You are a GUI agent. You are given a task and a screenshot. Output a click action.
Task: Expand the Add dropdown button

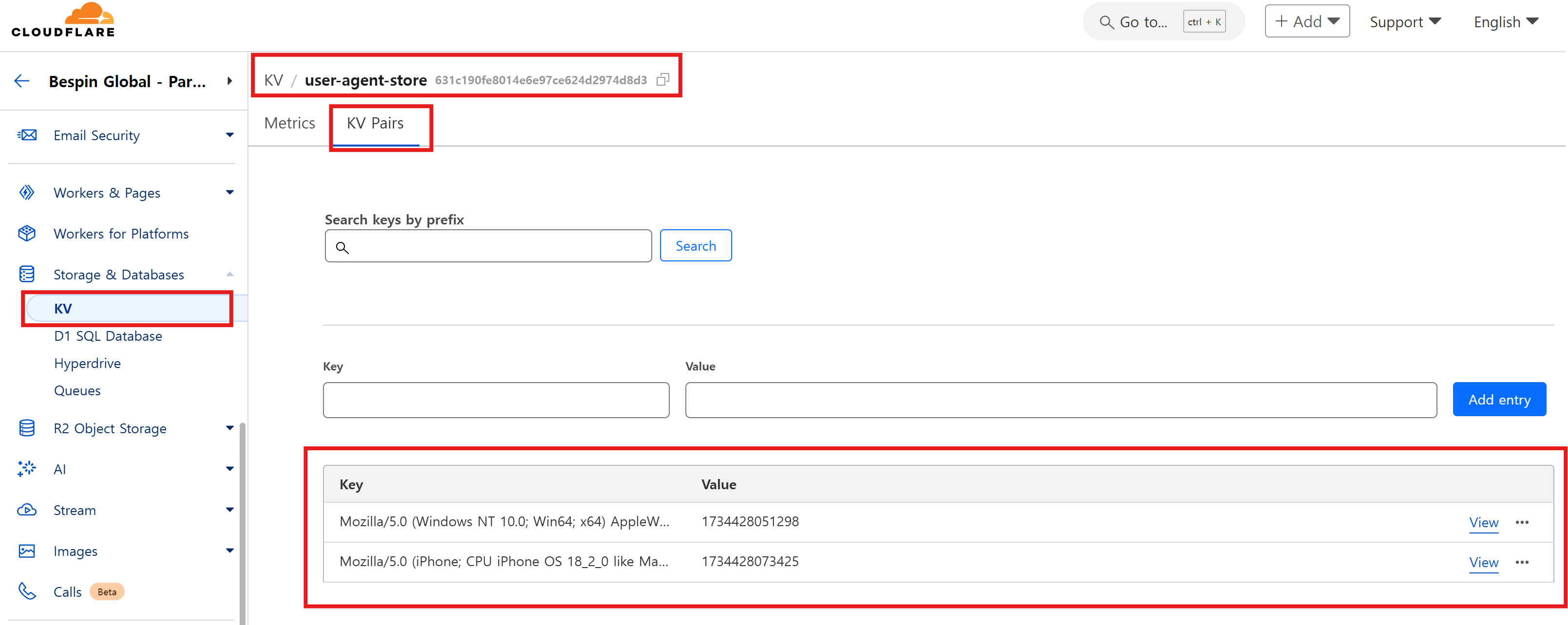click(1307, 22)
